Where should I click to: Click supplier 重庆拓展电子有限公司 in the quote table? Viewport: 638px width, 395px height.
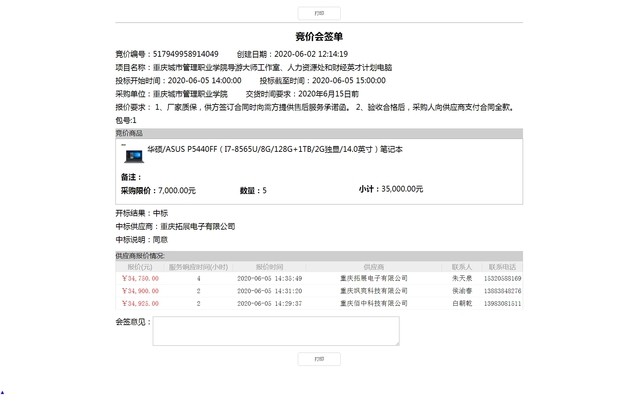click(374, 278)
